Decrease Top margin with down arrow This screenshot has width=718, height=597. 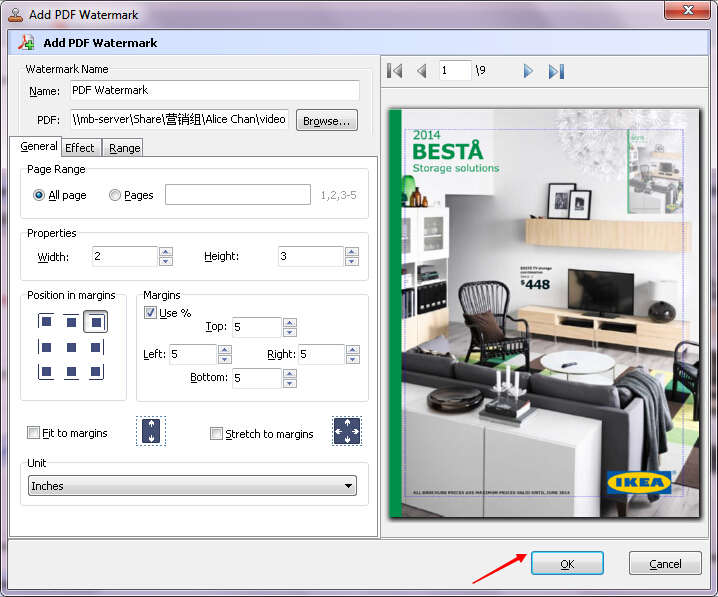coord(290,332)
